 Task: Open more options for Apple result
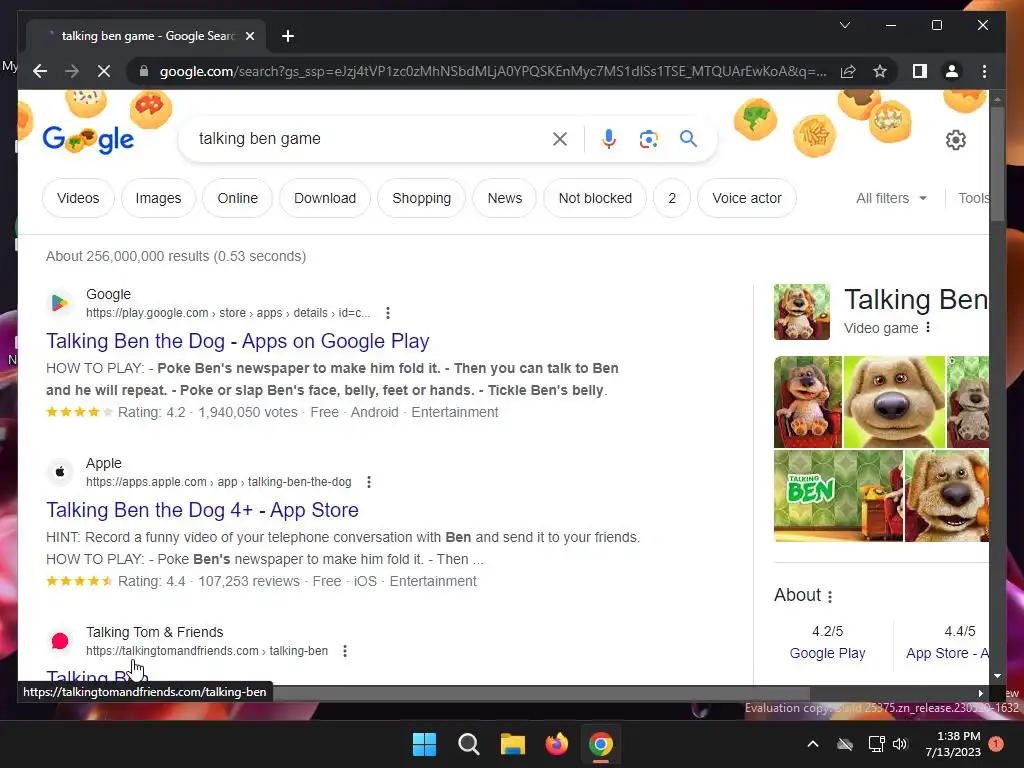click(369, 482)
